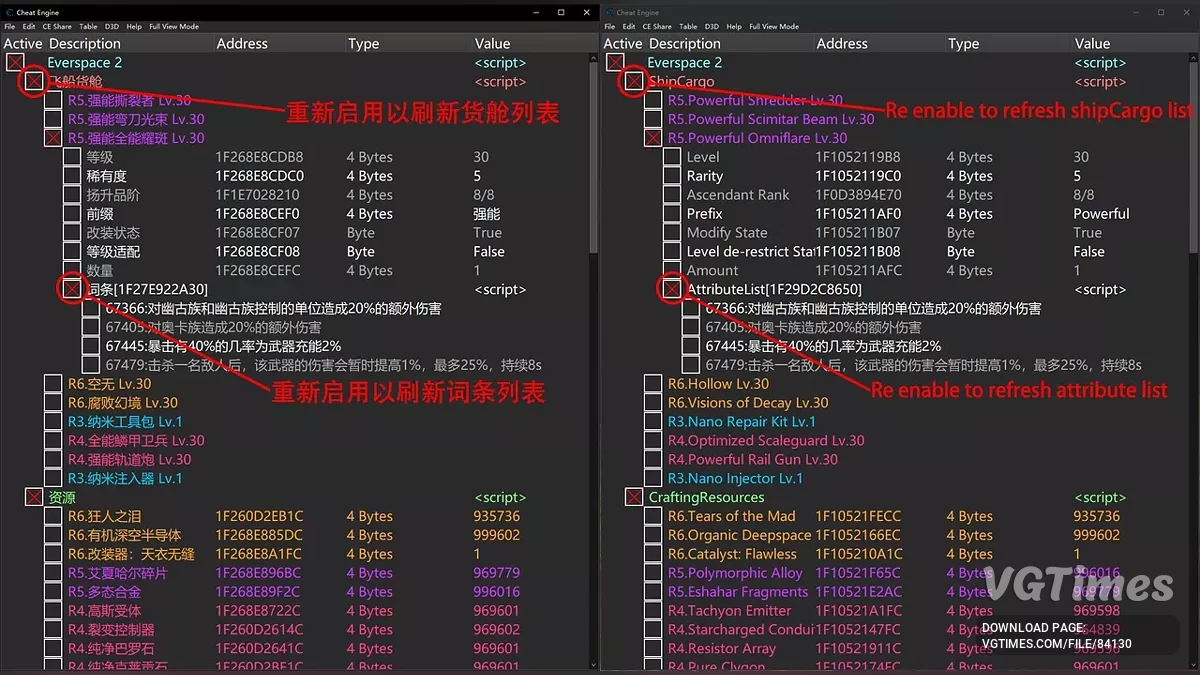Image resolution: width=1200 pixels, height=675 pixels.
Task: Select R6.狂人之泪 entry in left window
Action: 104,516
